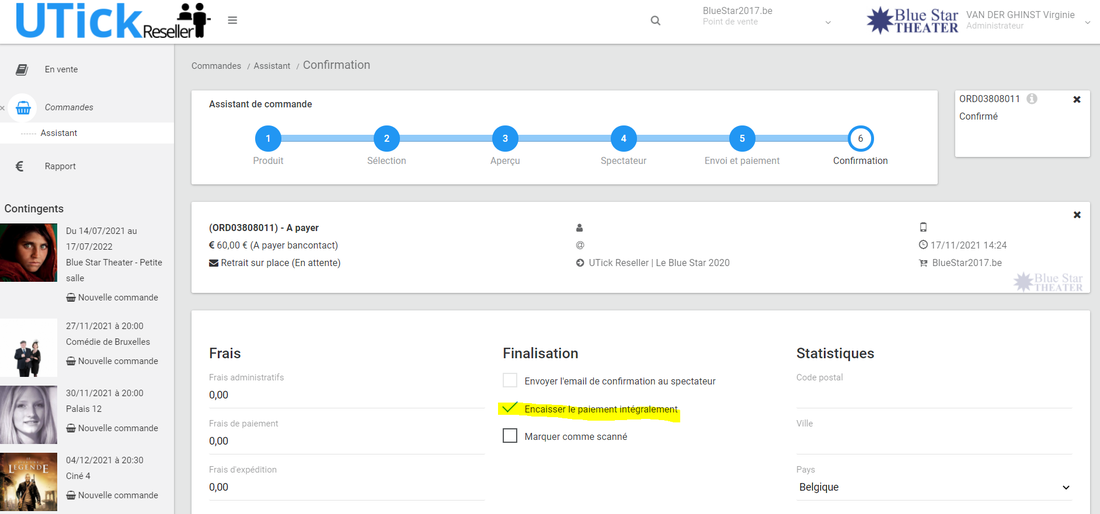Click the hamburger menu icon
This screenshot has height=514, width=1100.
tap(232, 20)
